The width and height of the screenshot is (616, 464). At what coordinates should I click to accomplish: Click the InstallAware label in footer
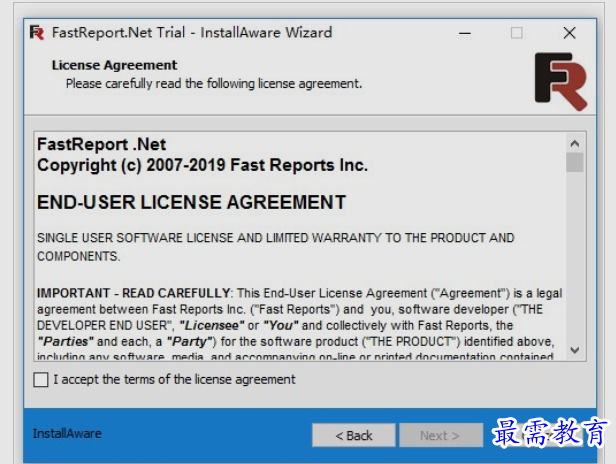[67, 434]
